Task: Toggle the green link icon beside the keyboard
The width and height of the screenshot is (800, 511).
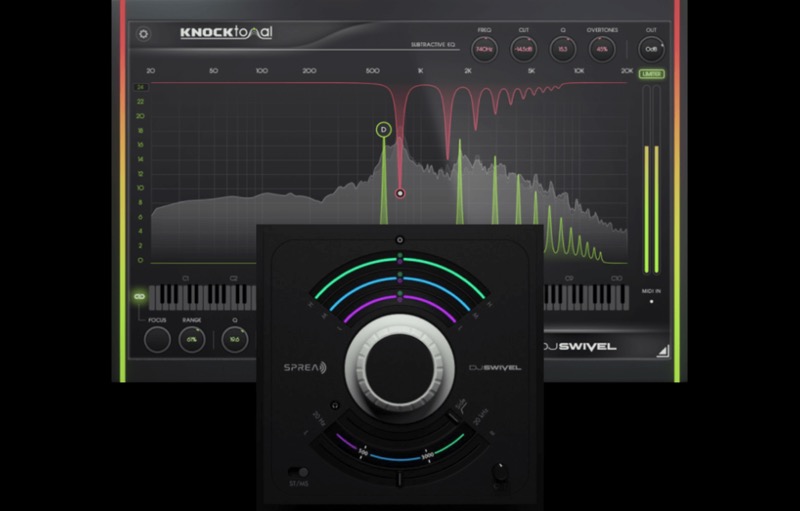Action: pos(140,297)
